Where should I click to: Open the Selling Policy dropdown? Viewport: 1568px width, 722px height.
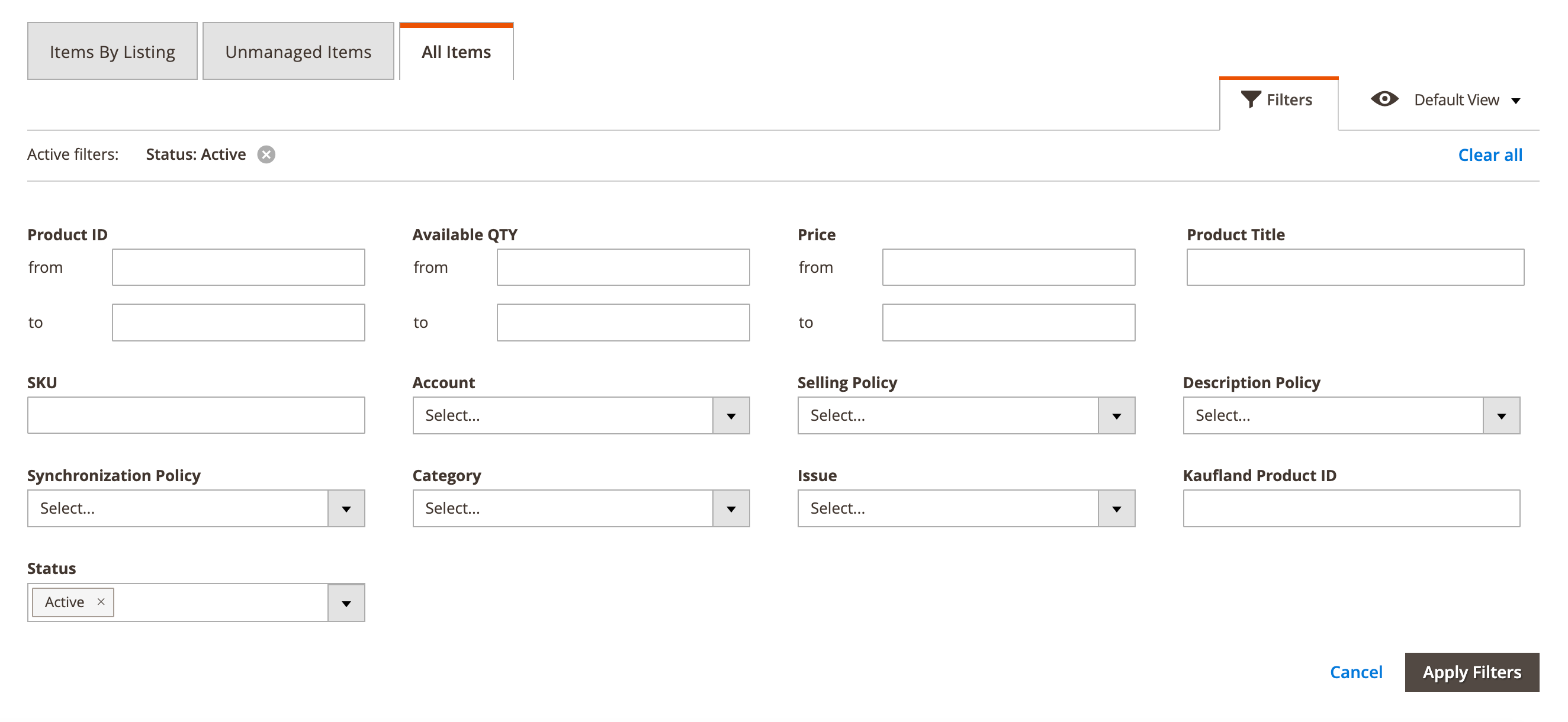pyautogui.click(x=966, y=415)
